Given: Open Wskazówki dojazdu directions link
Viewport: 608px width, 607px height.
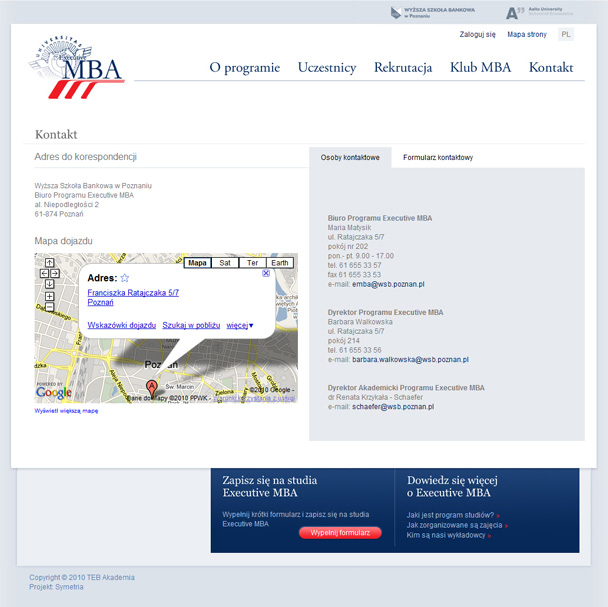Looking at the screenshot, I should (122, 325).
